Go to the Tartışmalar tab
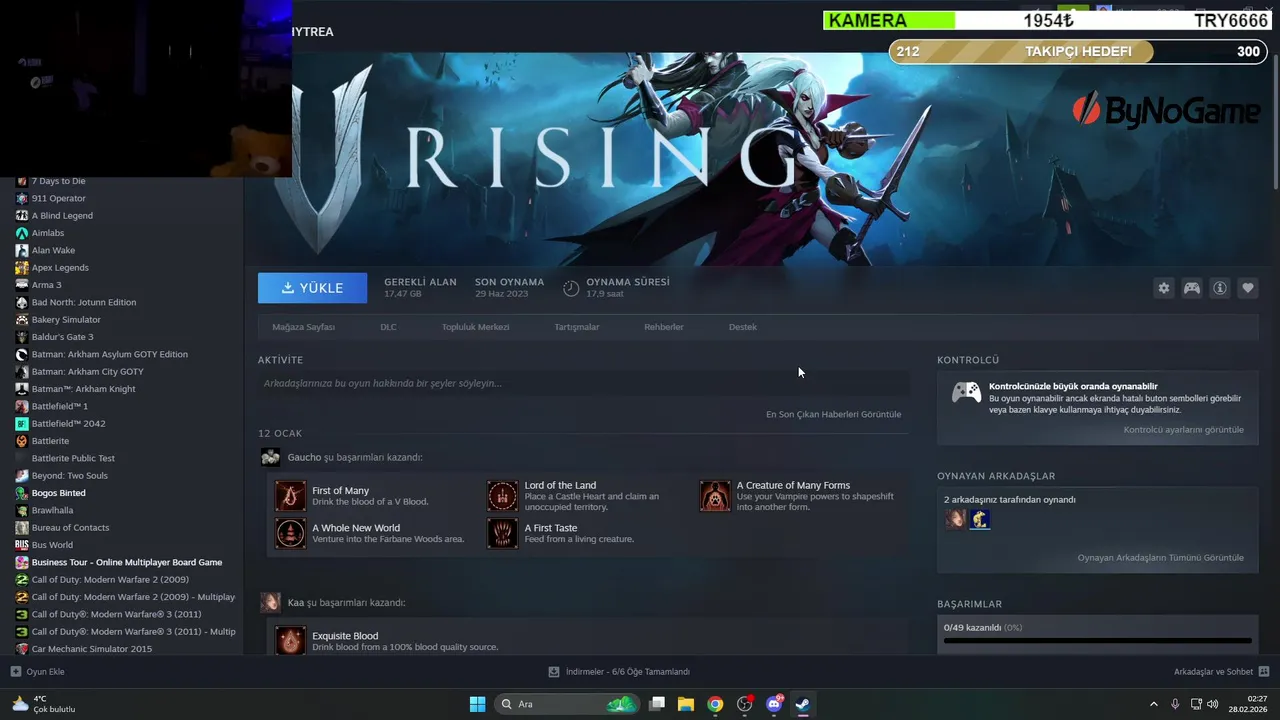This screenshot has height=720, width=1280. 577,327
